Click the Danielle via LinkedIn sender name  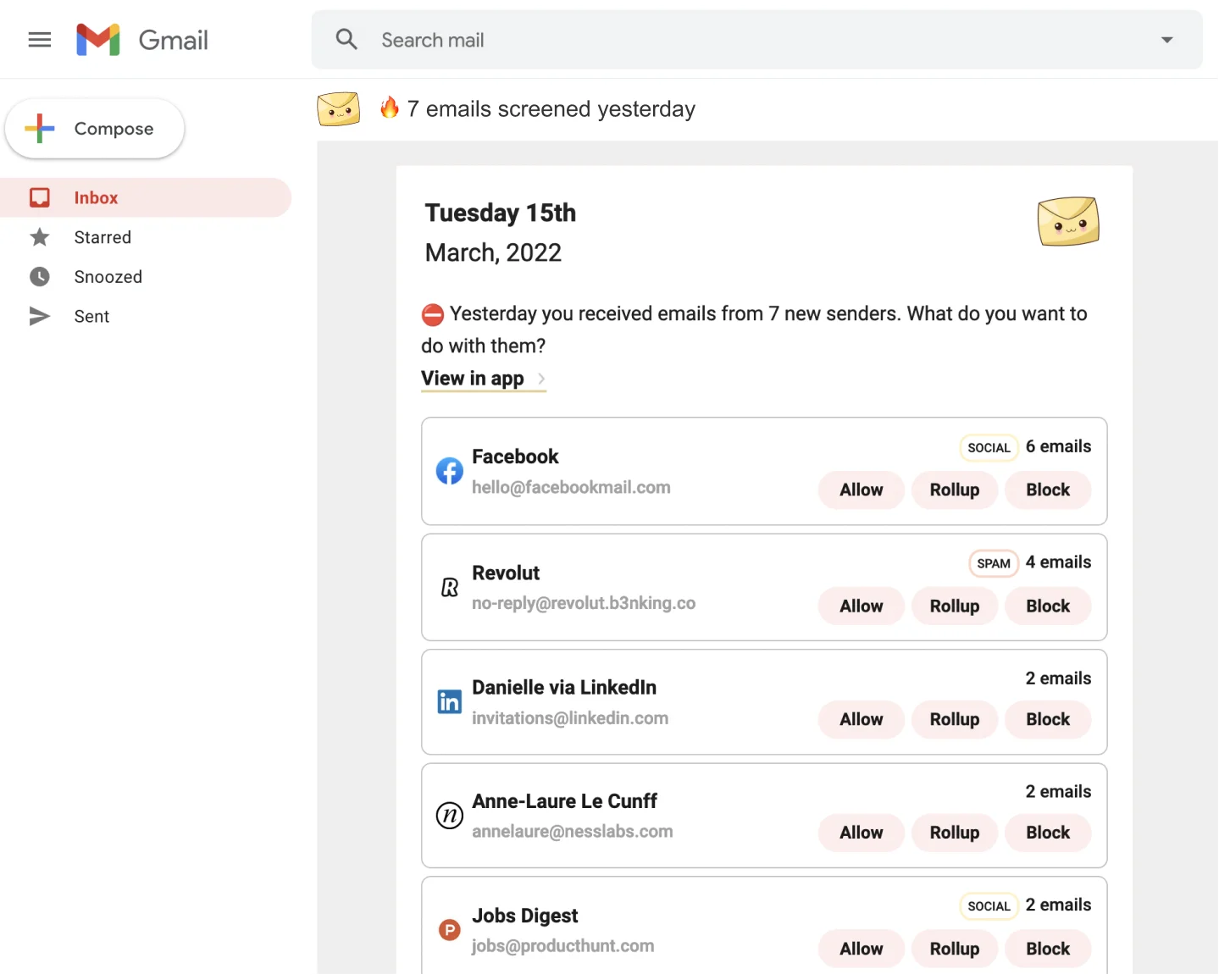(564, 687)
